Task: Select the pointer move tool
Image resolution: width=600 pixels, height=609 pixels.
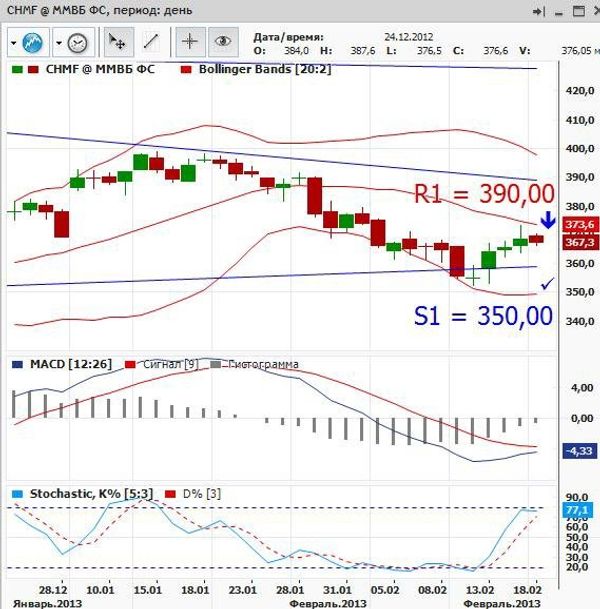Action: (118, 42)
